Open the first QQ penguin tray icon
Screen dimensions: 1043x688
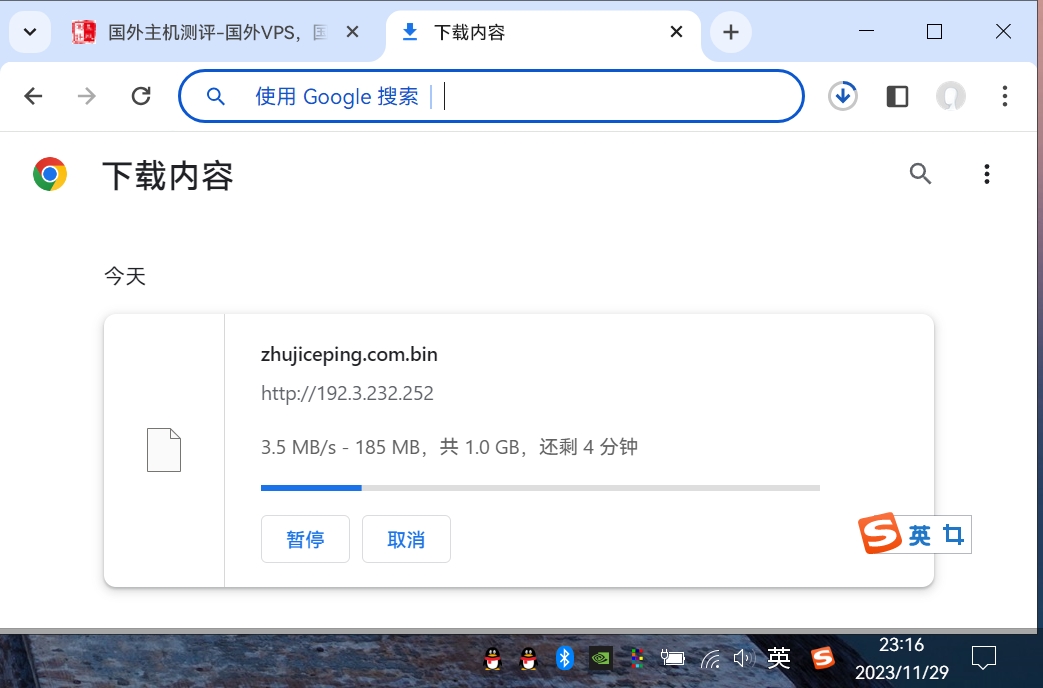point(492,659)
